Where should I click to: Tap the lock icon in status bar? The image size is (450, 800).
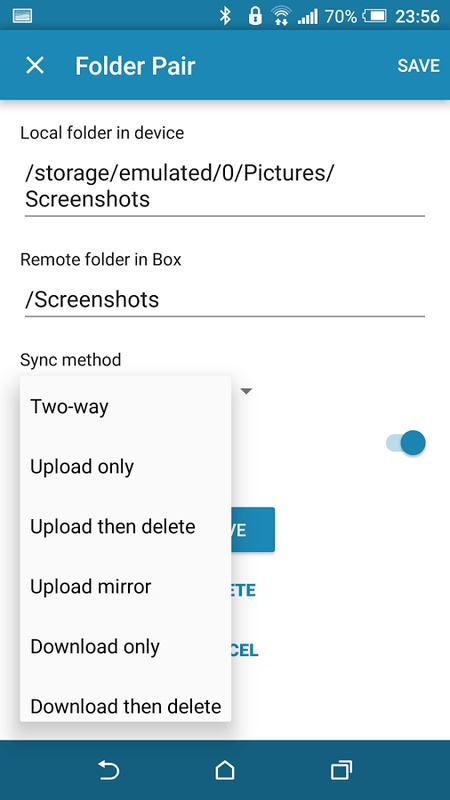[254, 16]
